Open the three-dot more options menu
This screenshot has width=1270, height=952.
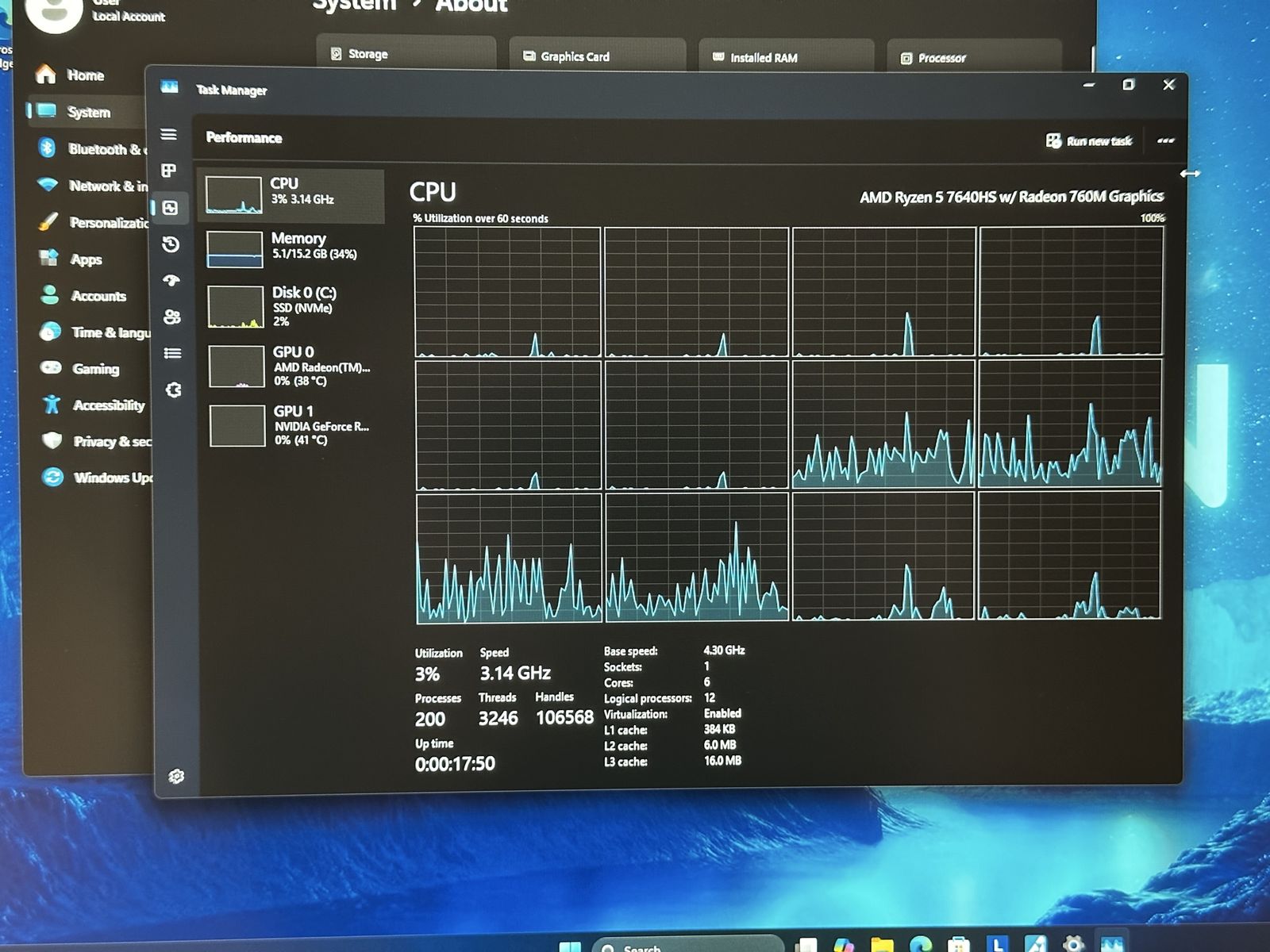1165,140
